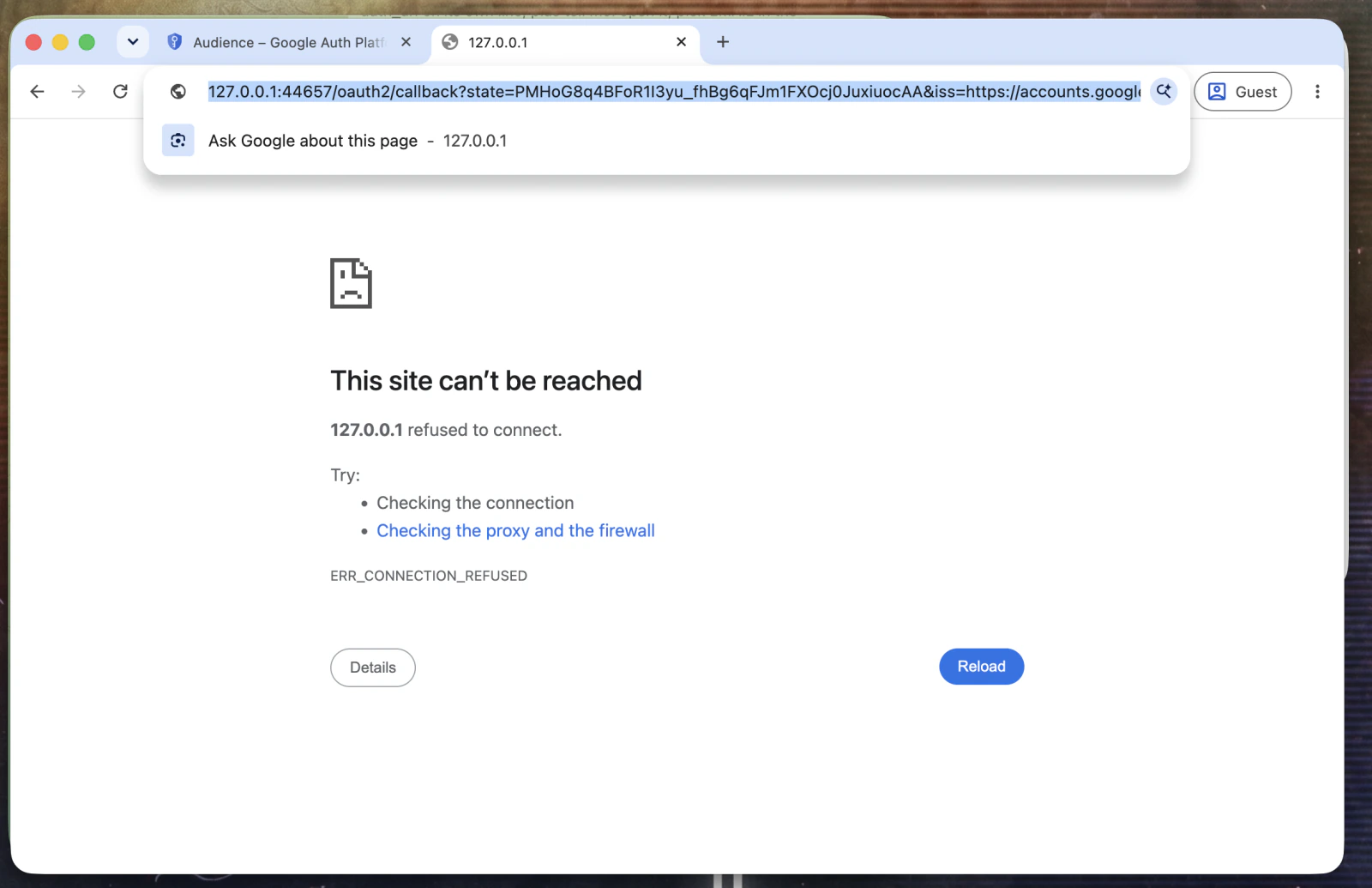
Task: Click the Ask Google lens suggestion icon
Action: click(178, 141)
